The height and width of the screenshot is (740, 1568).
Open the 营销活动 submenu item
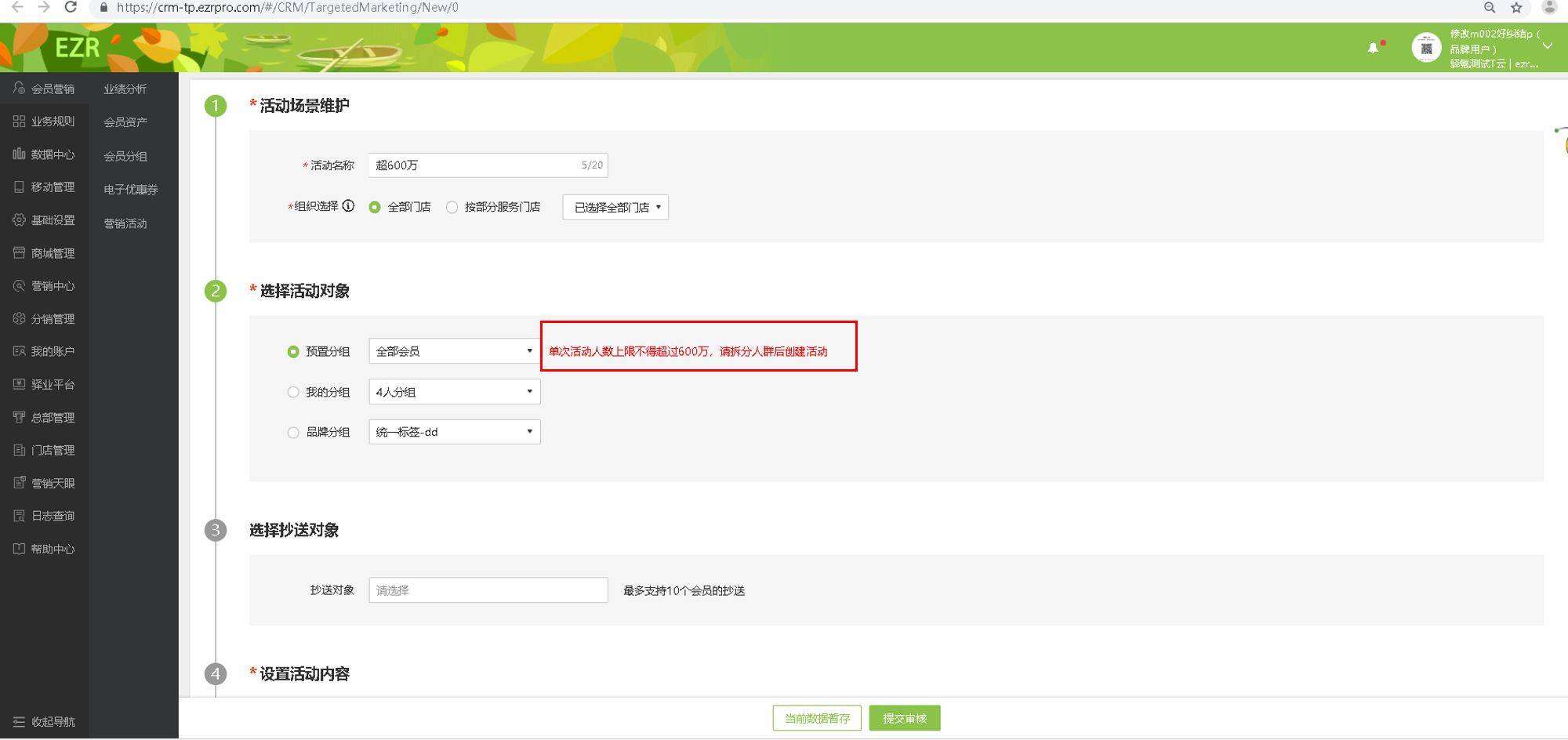pyautogui.click(x=125, y=223)
